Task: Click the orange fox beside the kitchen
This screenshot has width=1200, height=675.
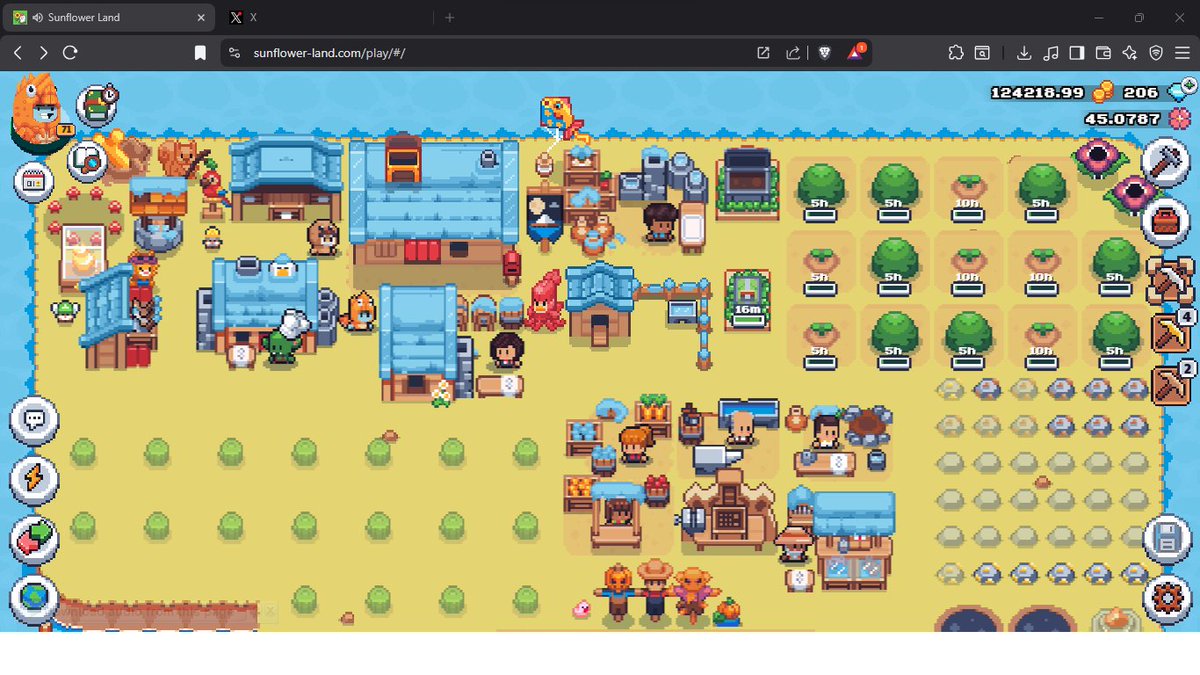Action: tap(360, 310)
